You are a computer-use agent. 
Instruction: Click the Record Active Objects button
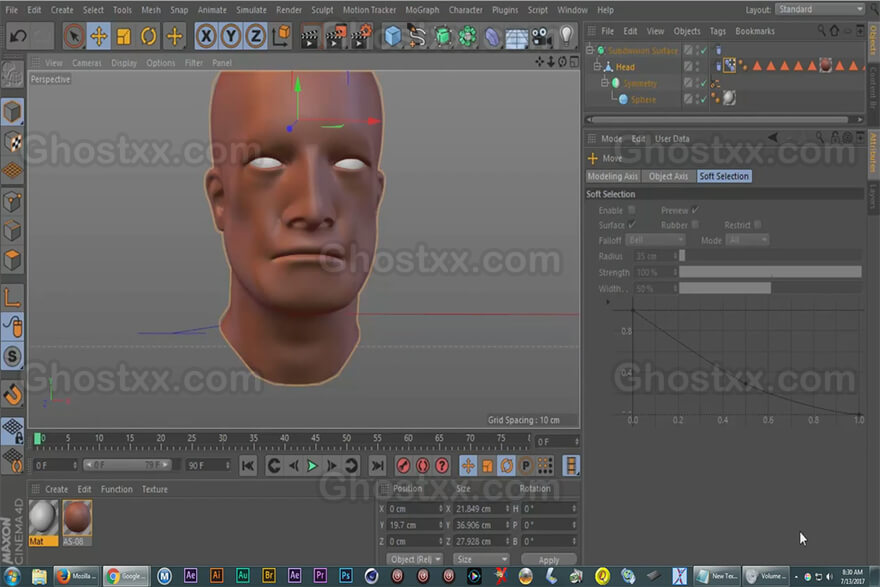coord(403,466)
